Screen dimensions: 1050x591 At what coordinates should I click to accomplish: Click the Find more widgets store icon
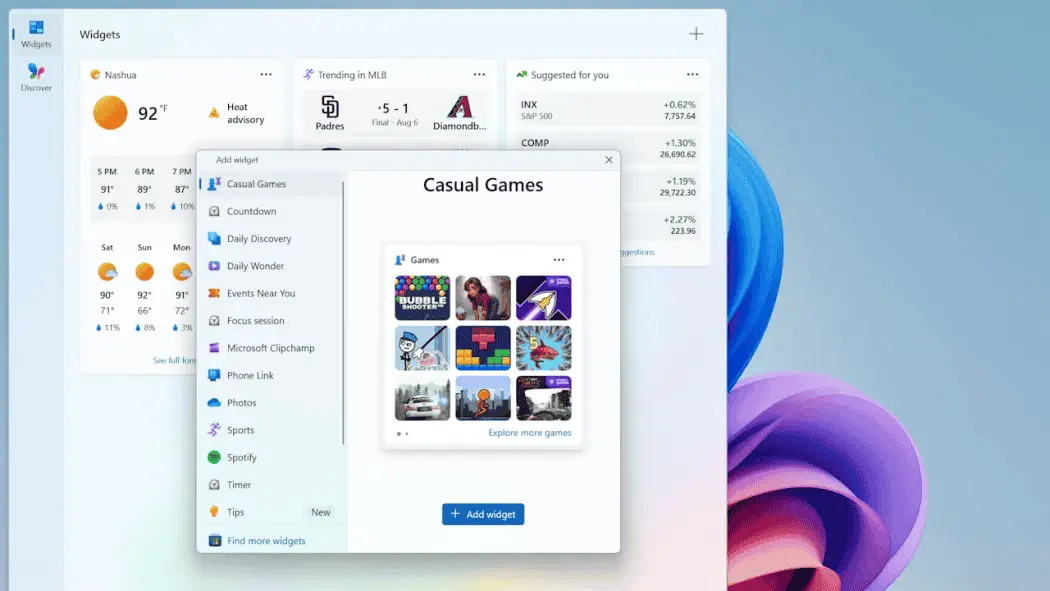point(214,540)
